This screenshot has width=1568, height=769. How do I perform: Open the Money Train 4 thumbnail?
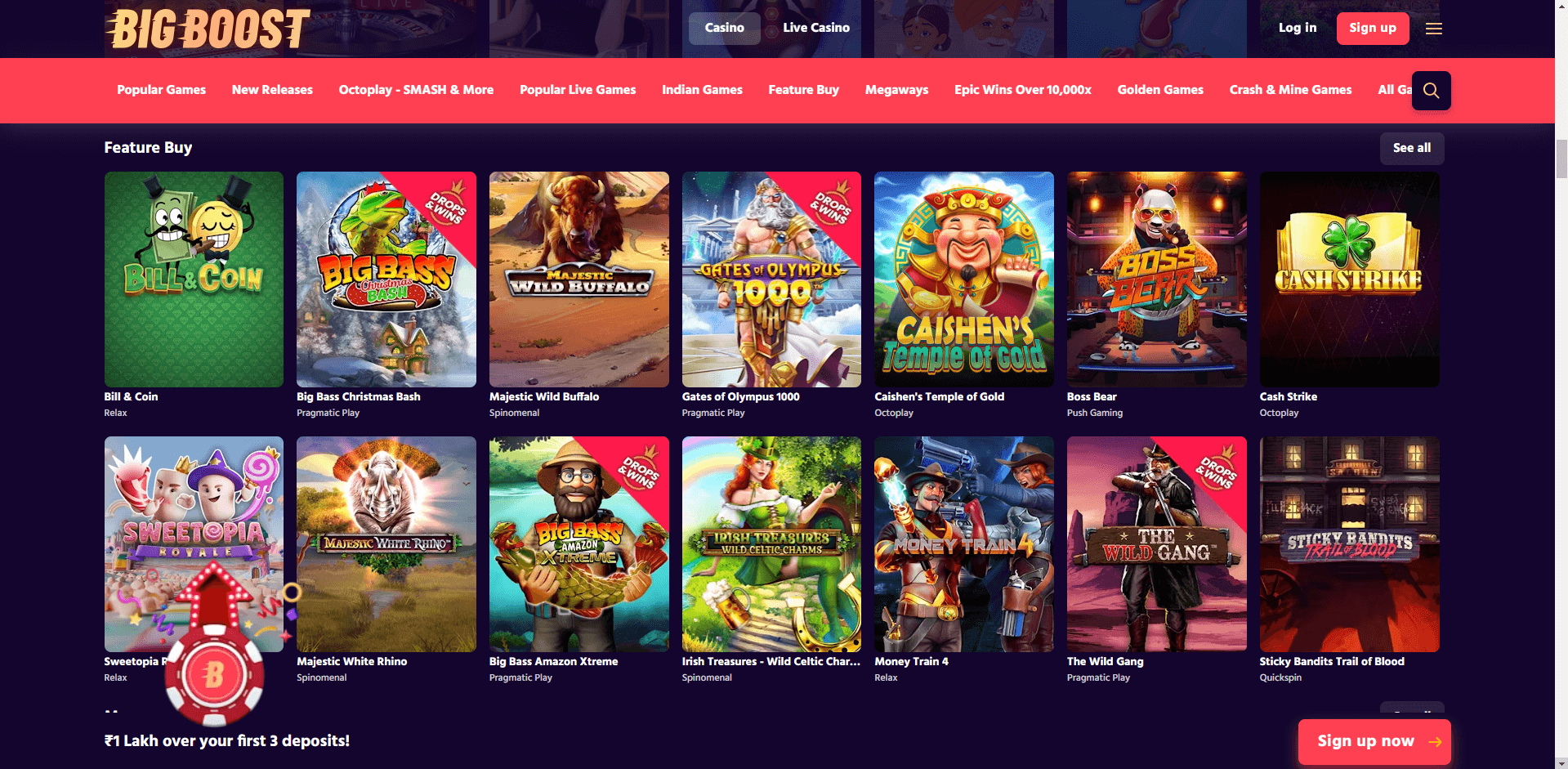(x=964, y=544)
